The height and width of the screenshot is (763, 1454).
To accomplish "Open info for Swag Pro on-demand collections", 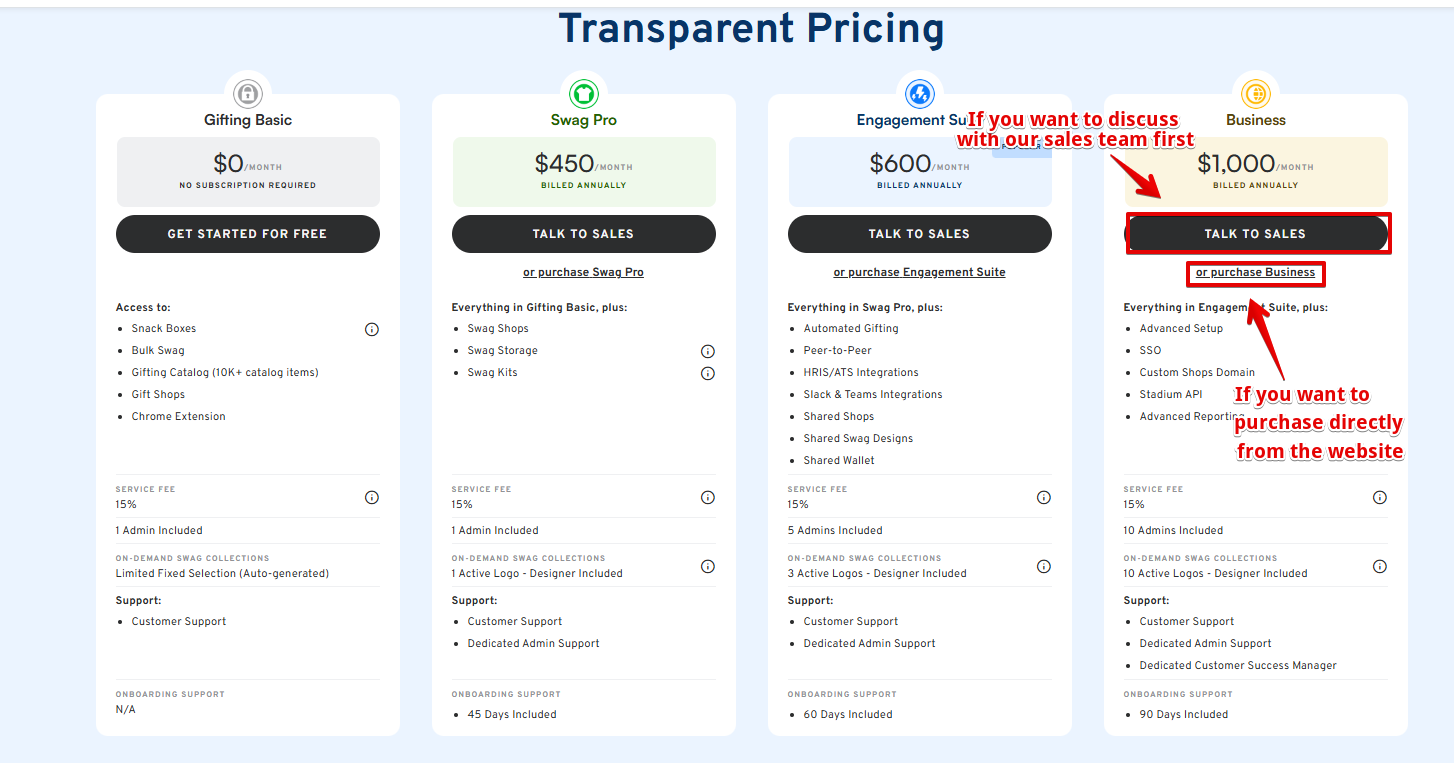I will click(x=708, y=566).
